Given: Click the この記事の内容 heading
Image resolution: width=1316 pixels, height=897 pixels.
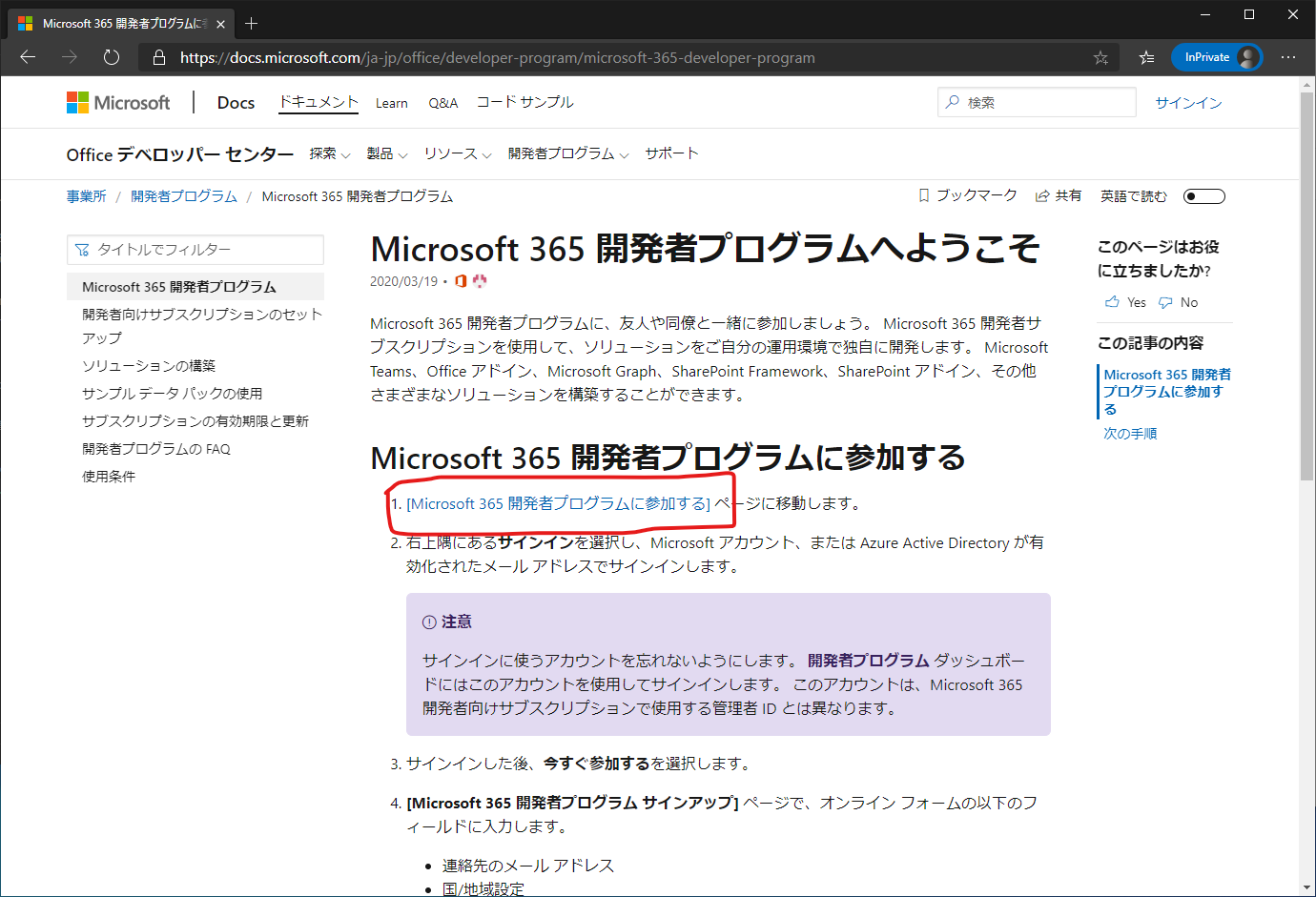Looking at the screenshot, I should tap(1150, 343).
